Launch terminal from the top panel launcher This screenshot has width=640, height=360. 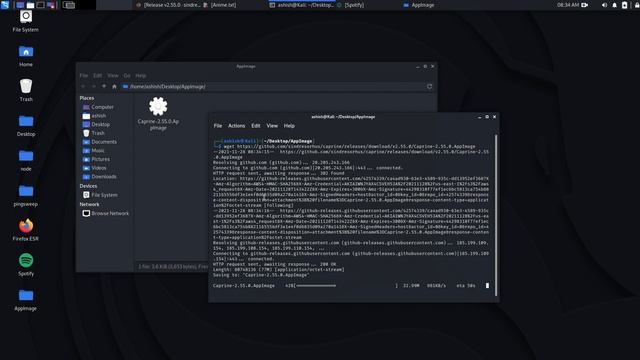41,5
